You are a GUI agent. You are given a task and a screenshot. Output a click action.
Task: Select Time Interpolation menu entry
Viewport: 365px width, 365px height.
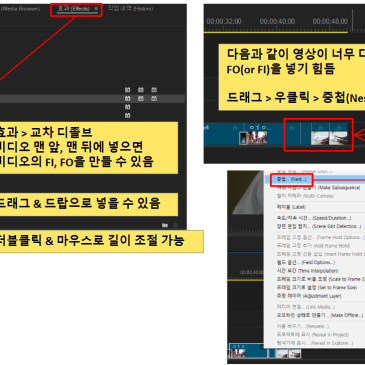[307, 271]
